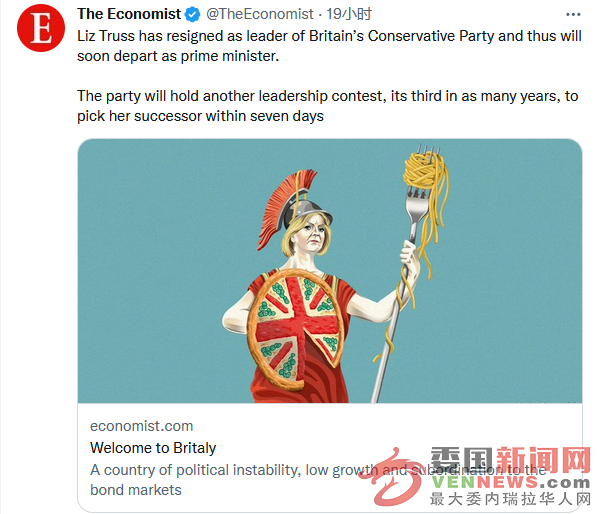Open The Economist red profile avatar

pos(41,28)
